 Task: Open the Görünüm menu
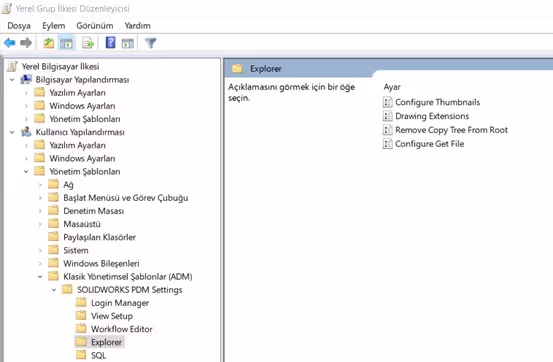[95, 26]
